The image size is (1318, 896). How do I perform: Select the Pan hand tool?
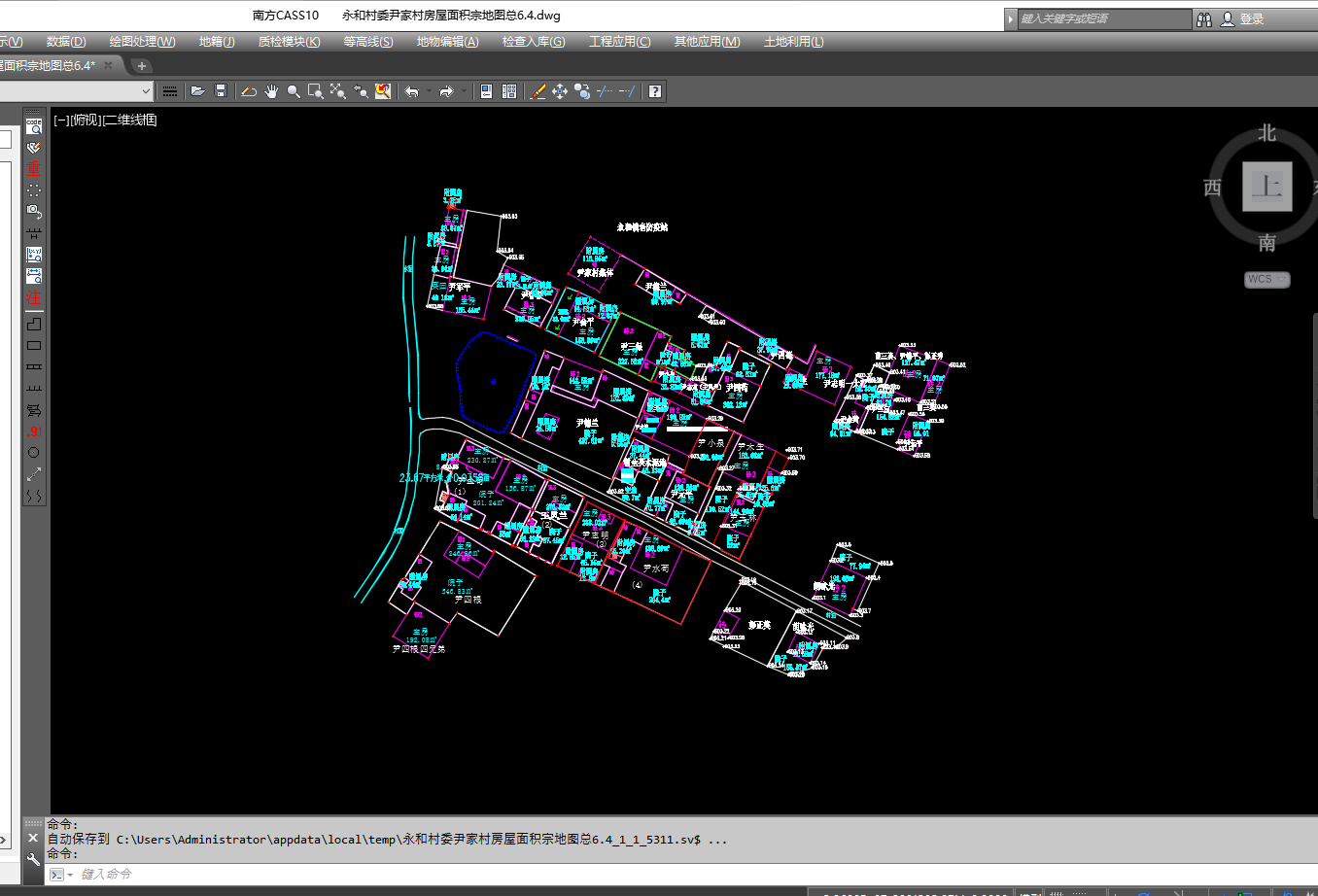tap(271, 91)
